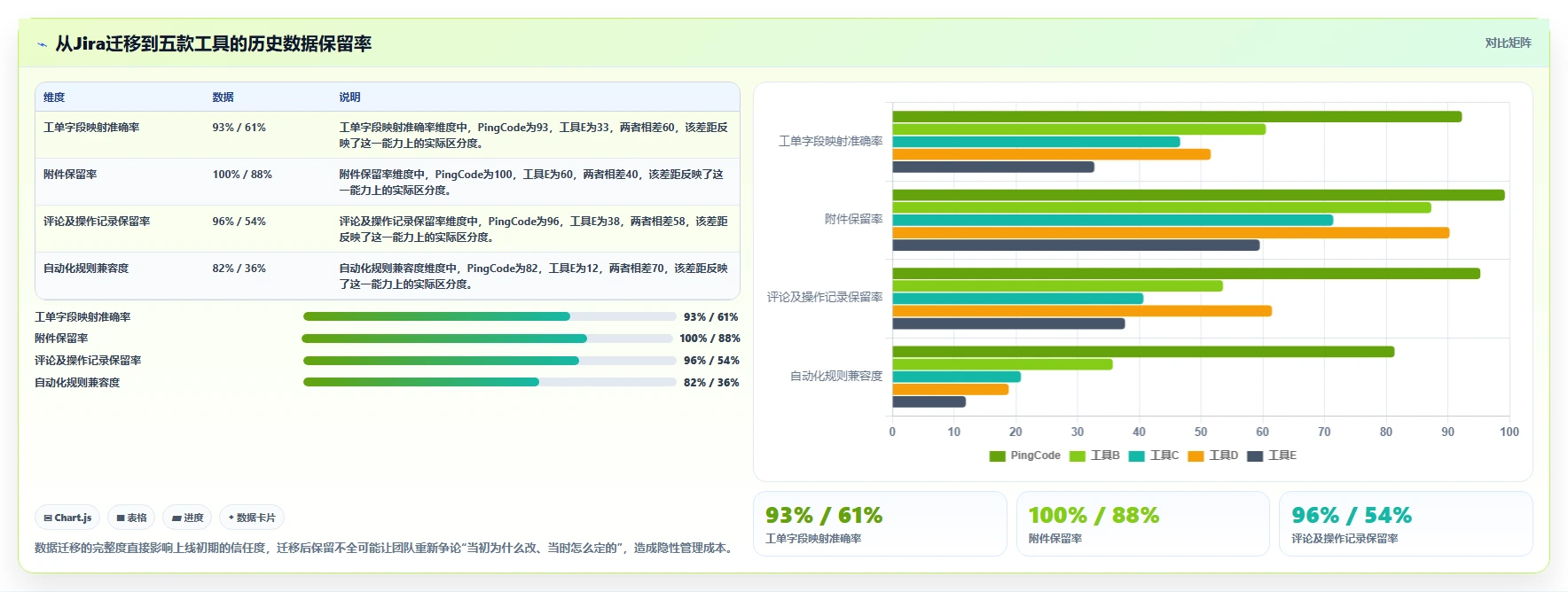Click the description starting 自动化规则兼容度维度中
Viewport: 1568px width, 592px height.
[x=534, y=277]
